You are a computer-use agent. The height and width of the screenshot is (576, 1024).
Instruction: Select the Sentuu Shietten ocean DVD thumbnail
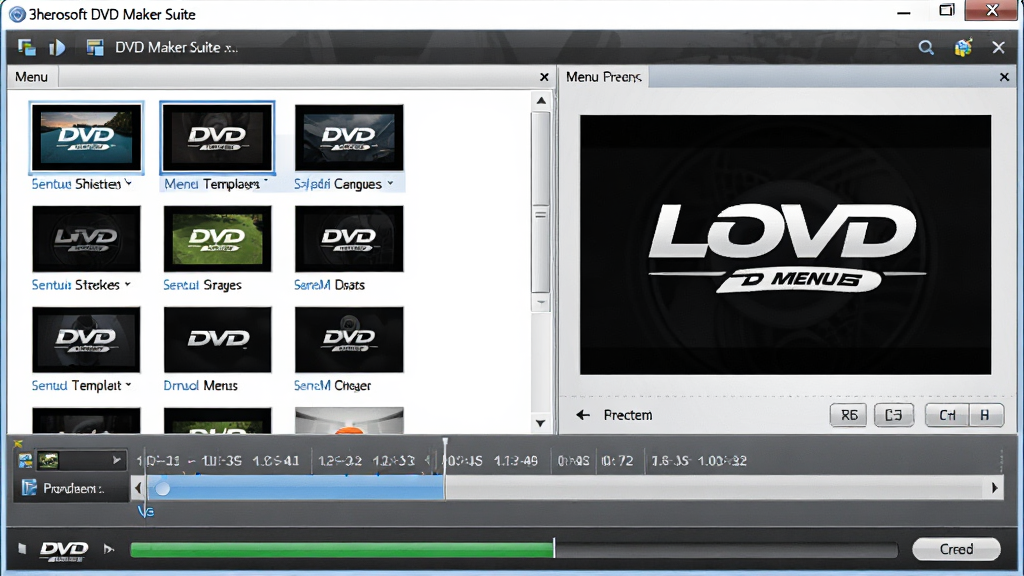(x=86, y=138)
